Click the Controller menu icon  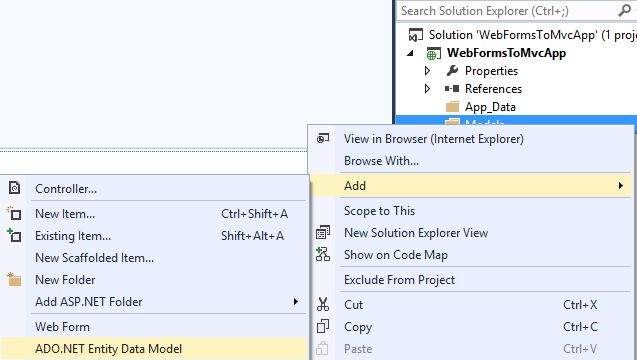[15, 188]
